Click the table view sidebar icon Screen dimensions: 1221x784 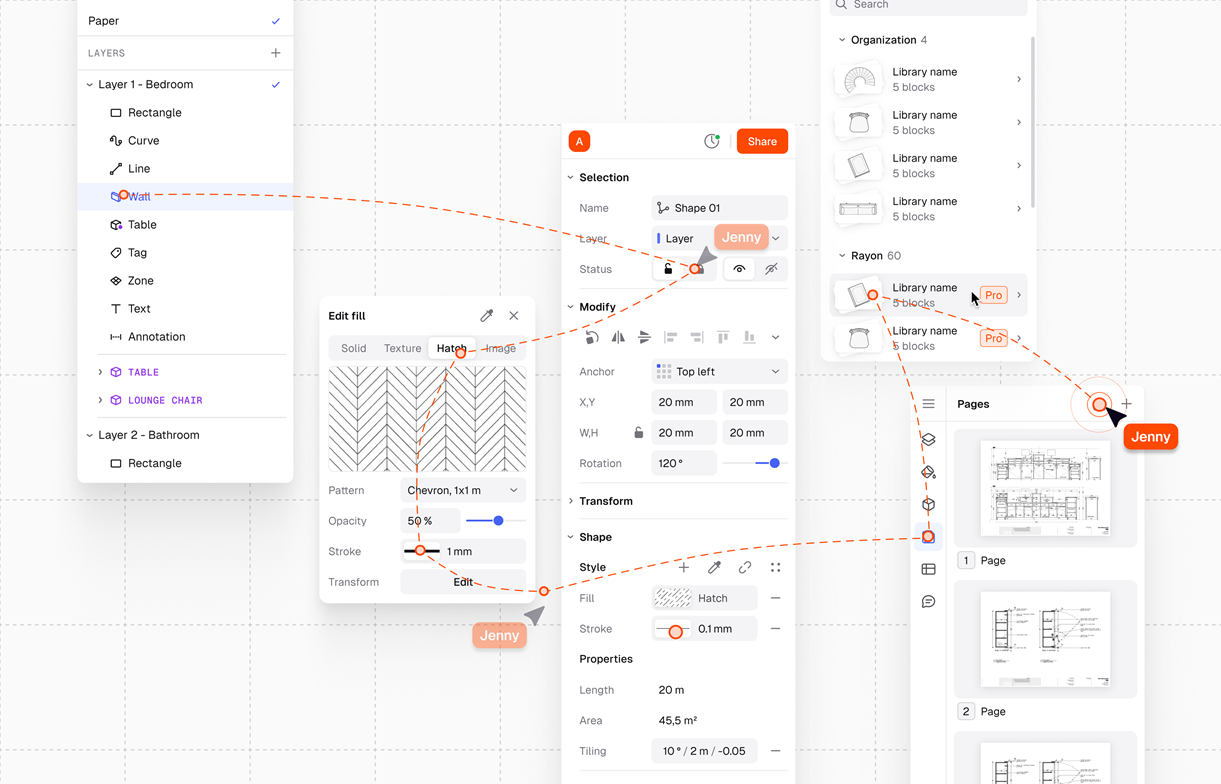coord(928,569)
